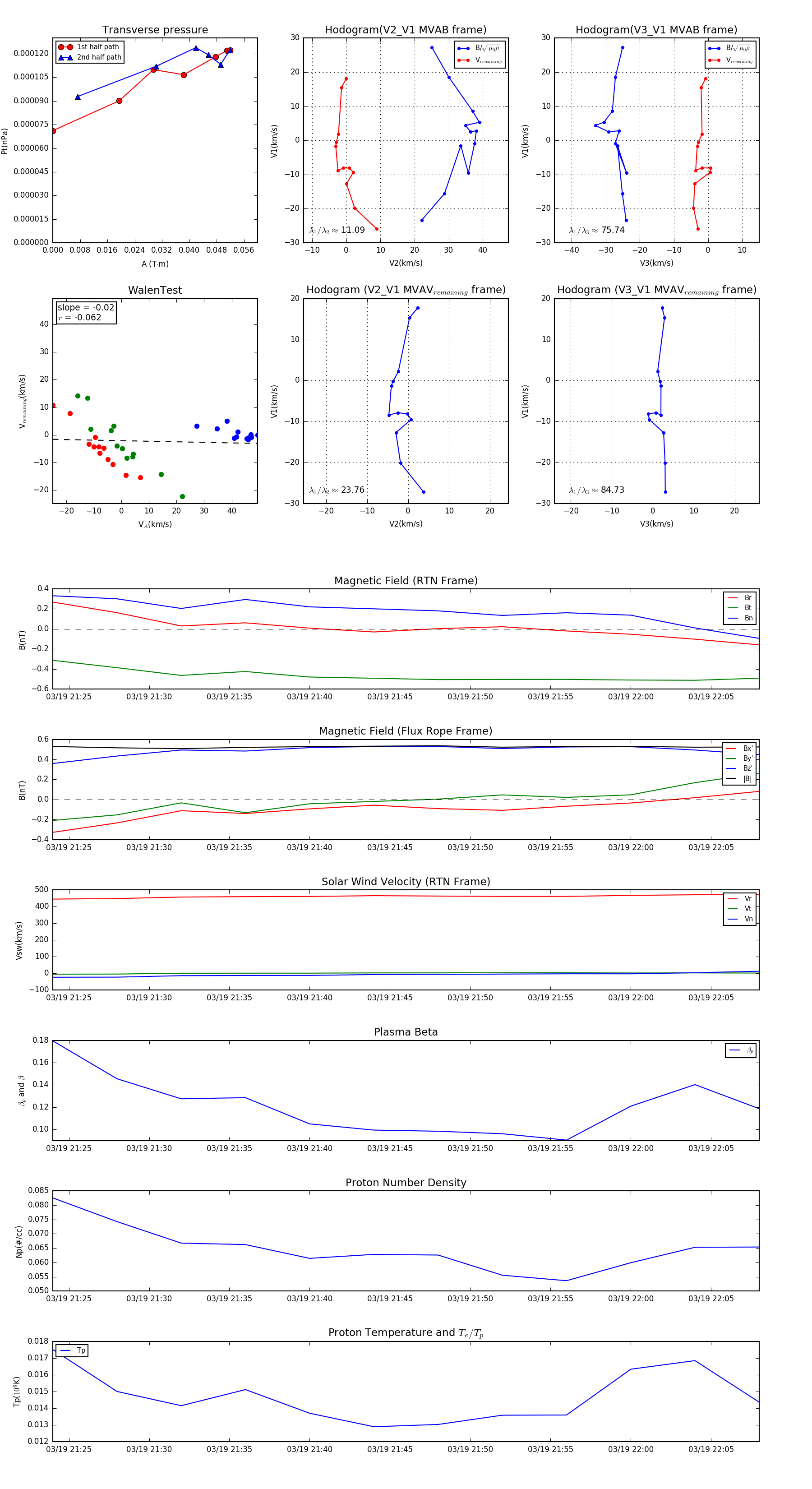
Task: Click the 'Proton Number Density' plot title
Action: pos(406,1183)
